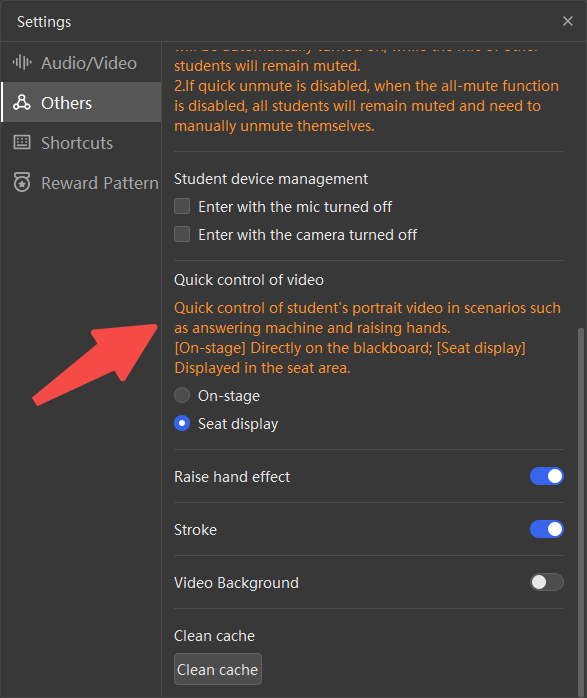The image size is (587, 698).
Task: Click the vertical scrollbar in settings panel
Action: tap(580, 511)
